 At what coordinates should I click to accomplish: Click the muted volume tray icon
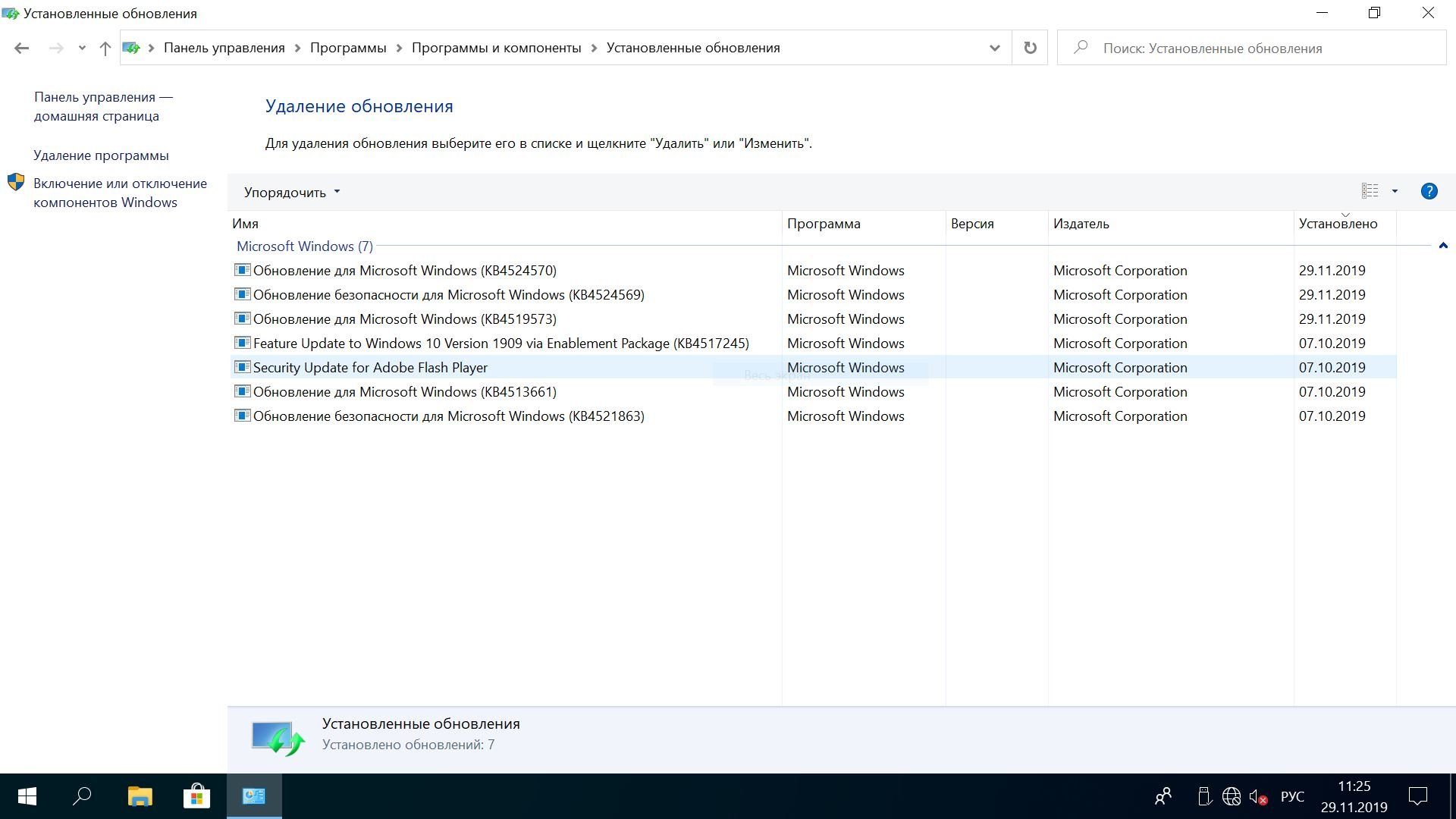[1258, 797]
